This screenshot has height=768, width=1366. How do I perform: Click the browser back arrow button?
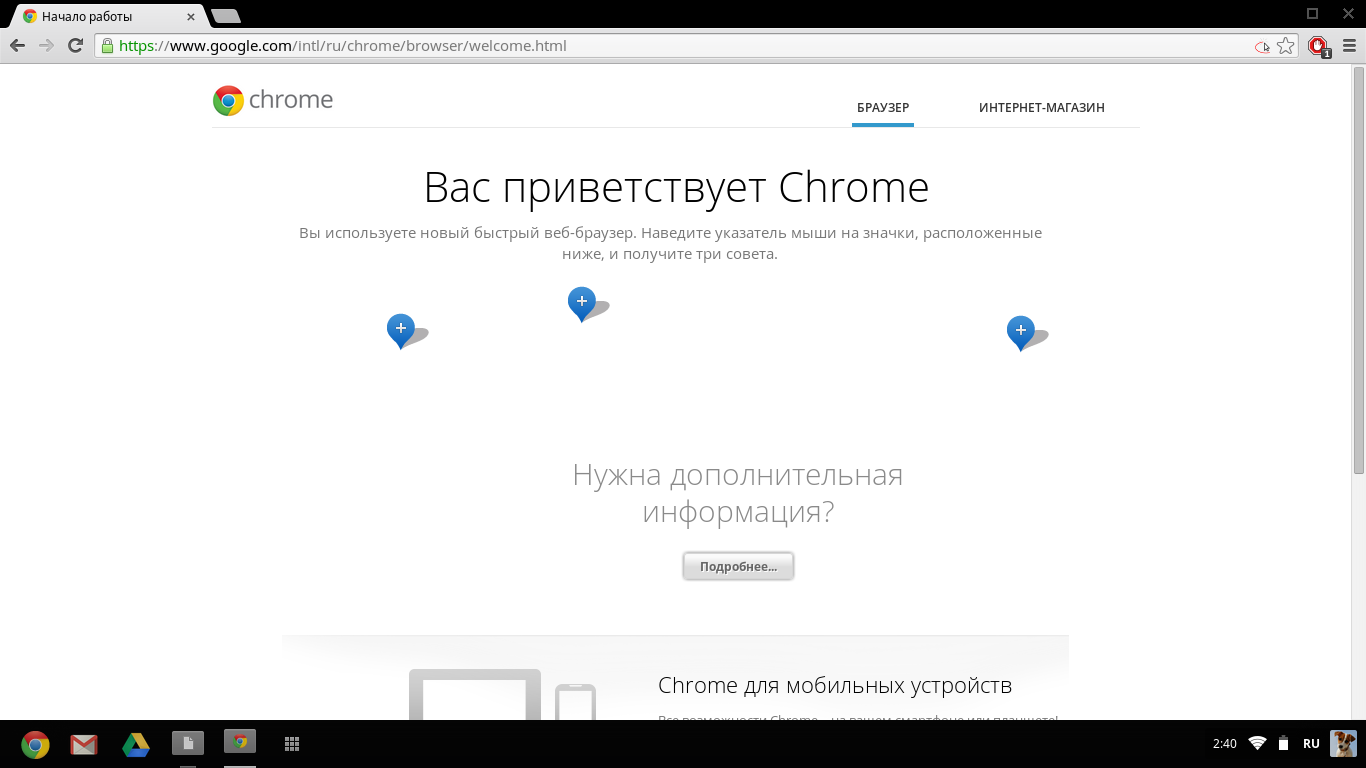pos(17,45)
